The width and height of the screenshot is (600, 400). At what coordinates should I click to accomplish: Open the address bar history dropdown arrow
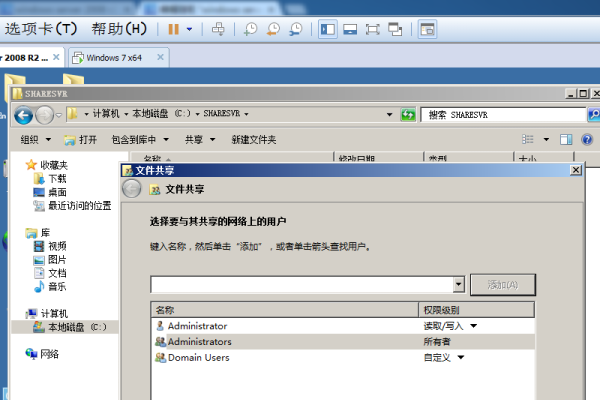(x=389, y=114)
